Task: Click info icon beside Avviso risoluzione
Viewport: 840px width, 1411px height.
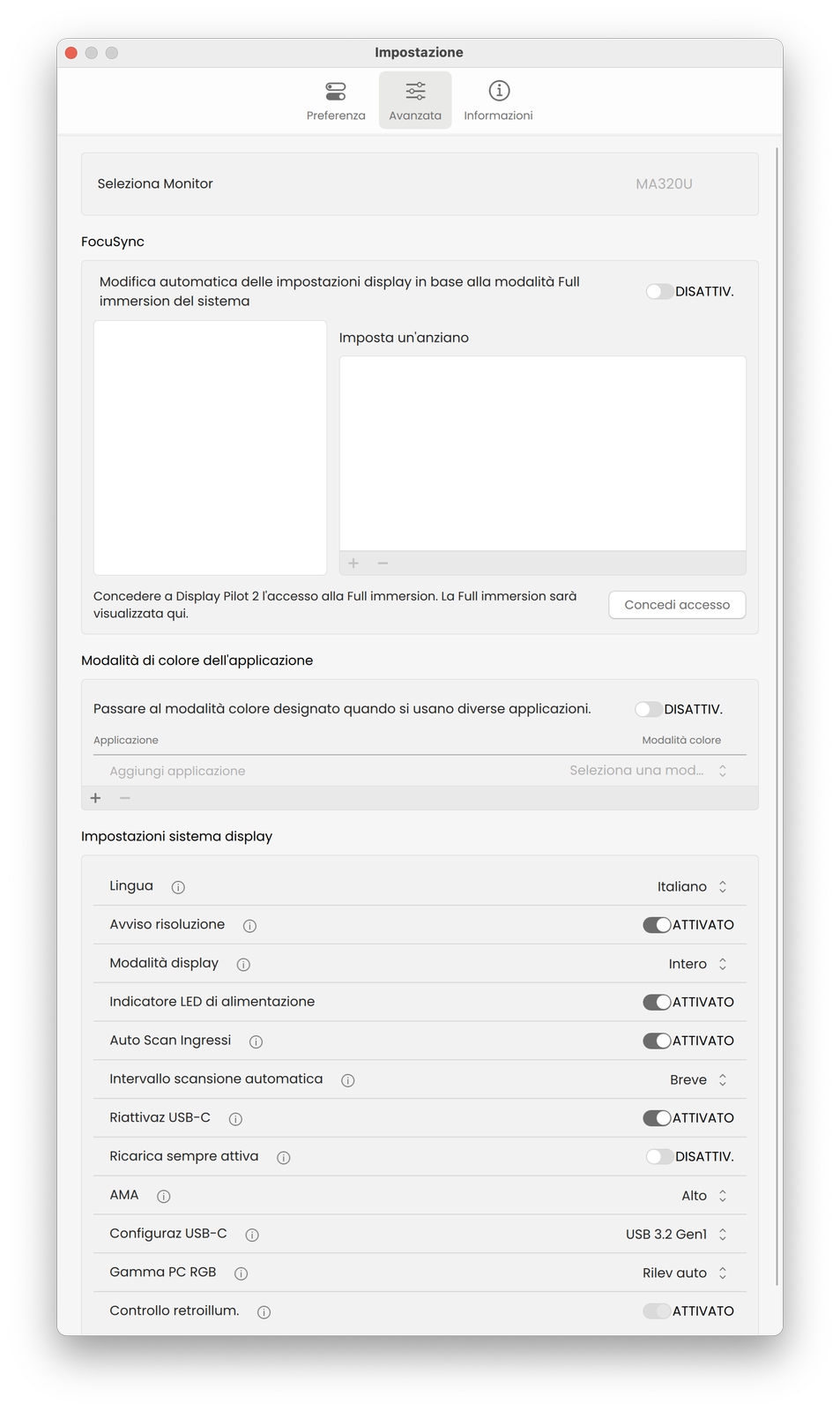Action: pos(249,926)
